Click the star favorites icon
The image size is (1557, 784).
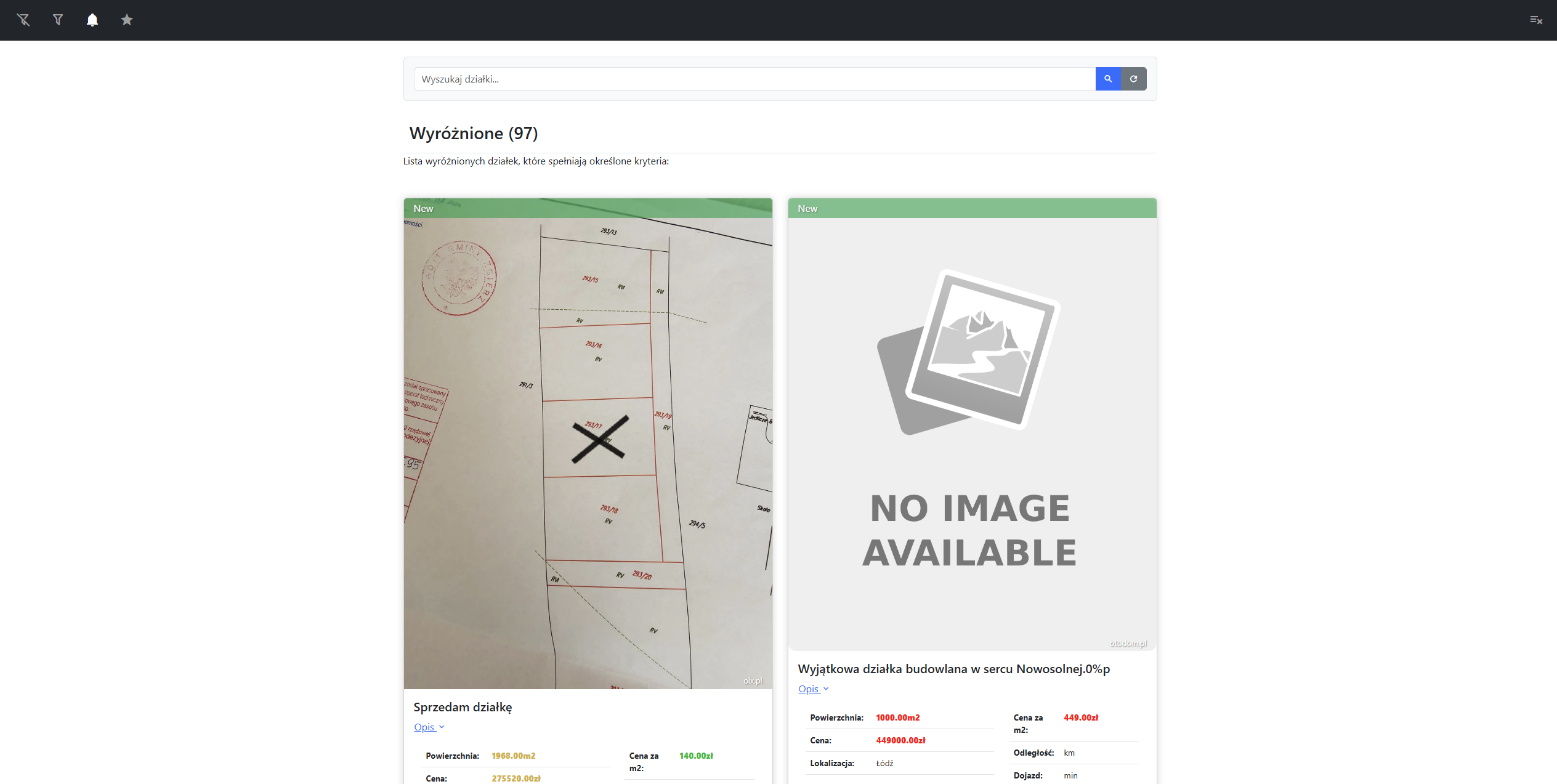point(127,20)
